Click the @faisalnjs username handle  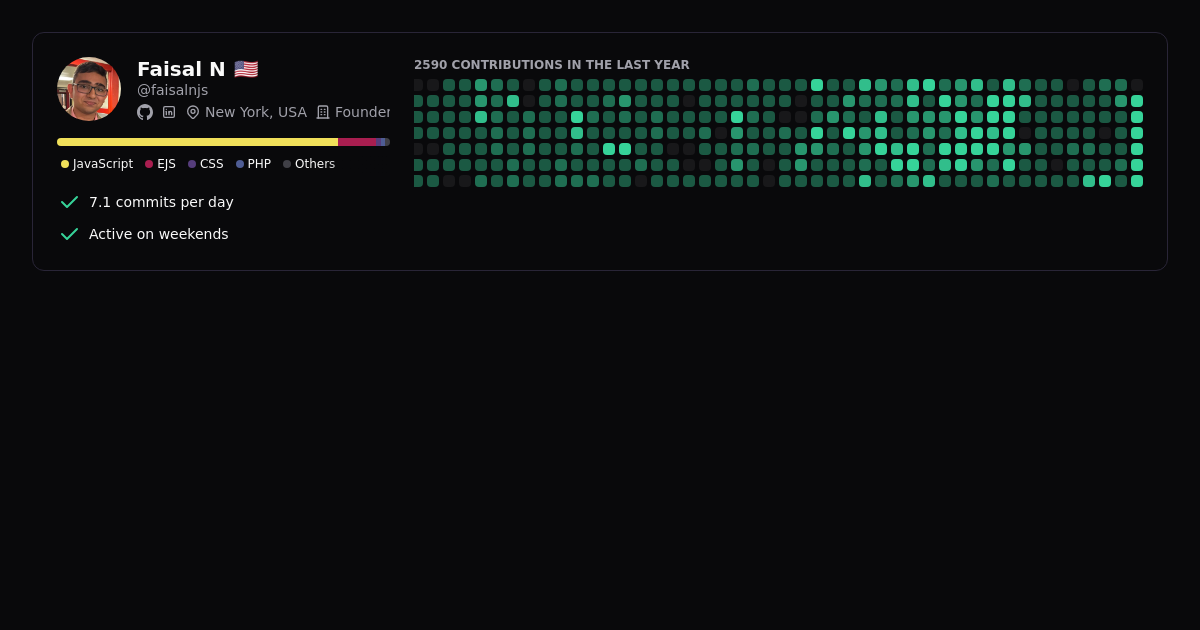[172, 90]
